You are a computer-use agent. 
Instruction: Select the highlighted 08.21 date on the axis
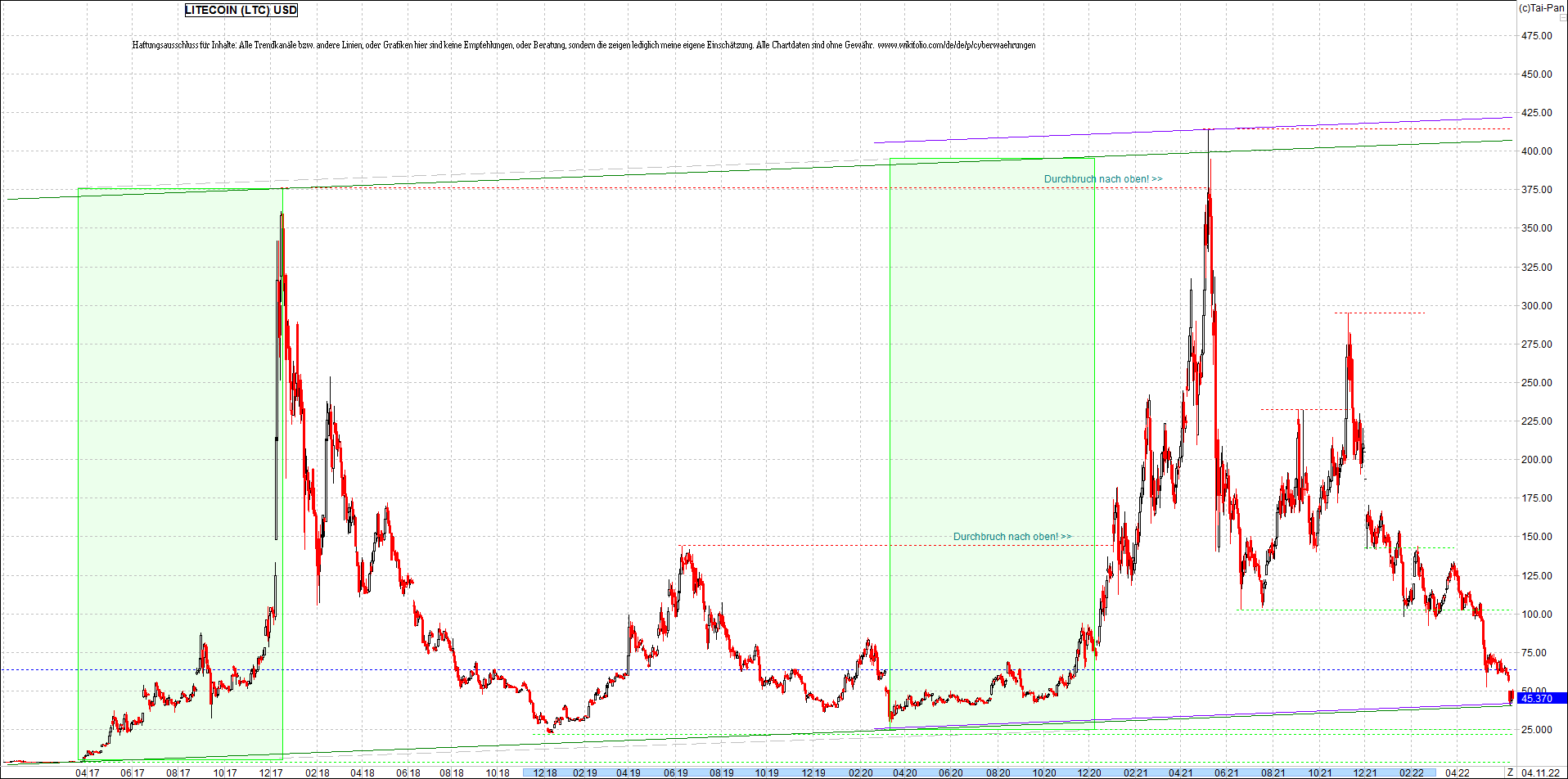click(1273, 772)
